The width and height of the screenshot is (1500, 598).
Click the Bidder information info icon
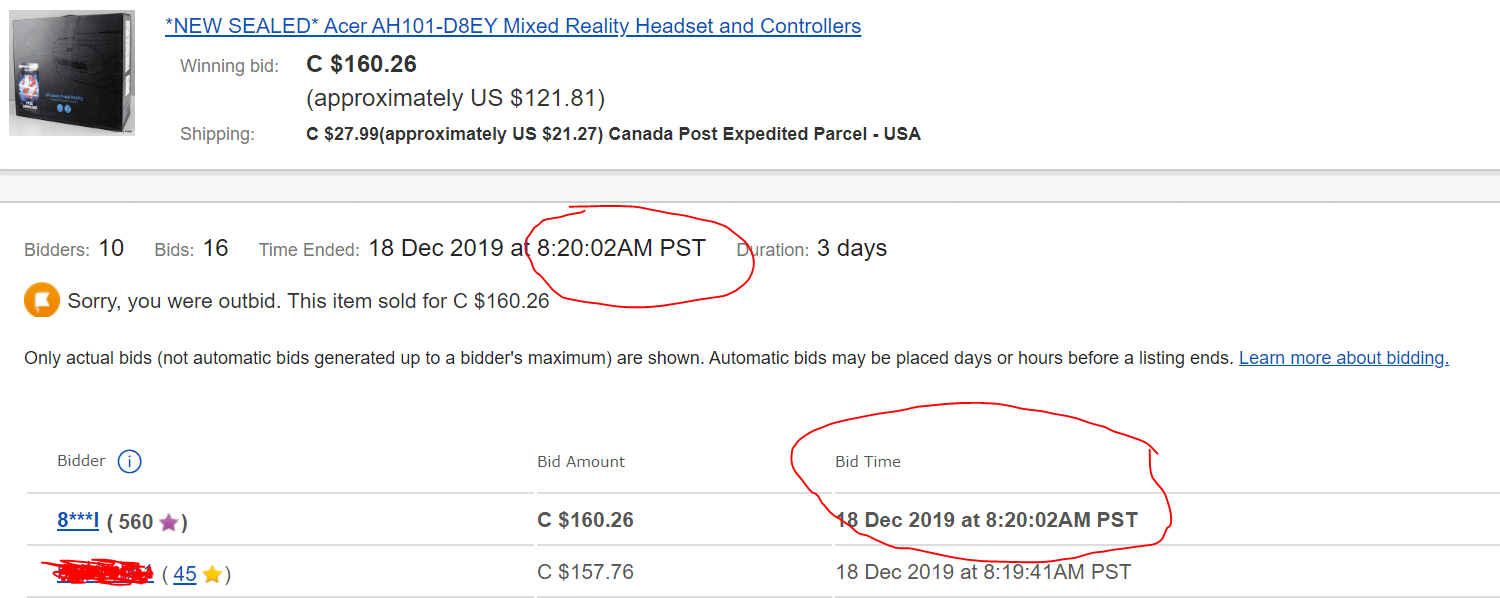tap(131, 461)
